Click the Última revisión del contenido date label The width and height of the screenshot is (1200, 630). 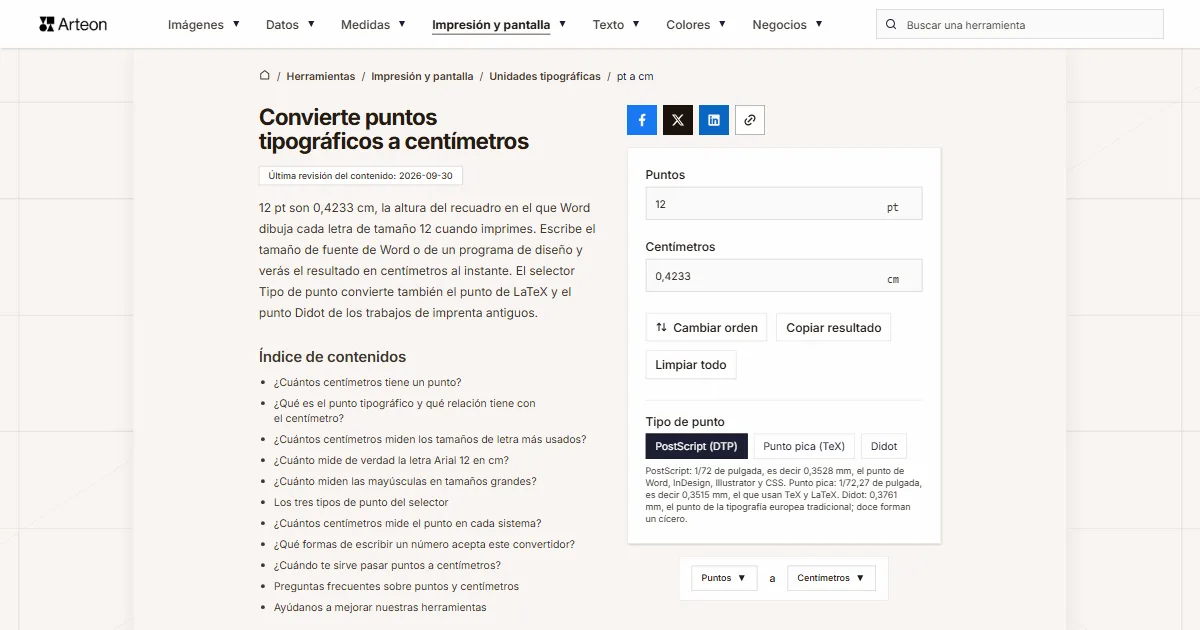360,176
